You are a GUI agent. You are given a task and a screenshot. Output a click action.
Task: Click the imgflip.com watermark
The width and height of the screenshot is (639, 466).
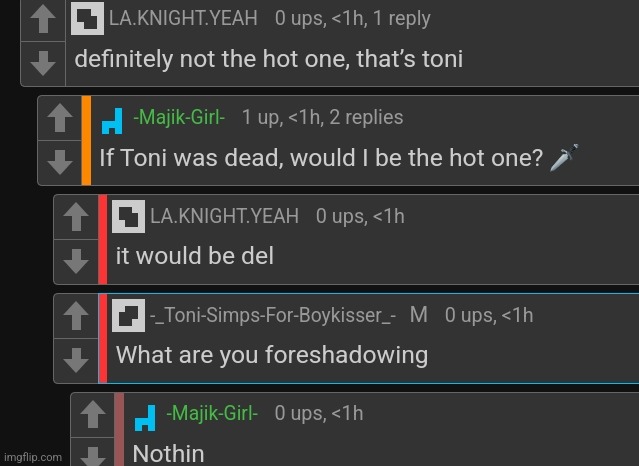33,457
